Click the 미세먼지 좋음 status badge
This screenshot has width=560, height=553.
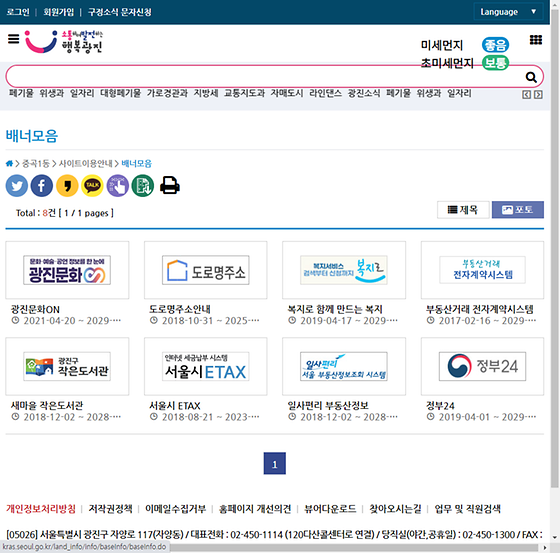[x=495, y=45]
